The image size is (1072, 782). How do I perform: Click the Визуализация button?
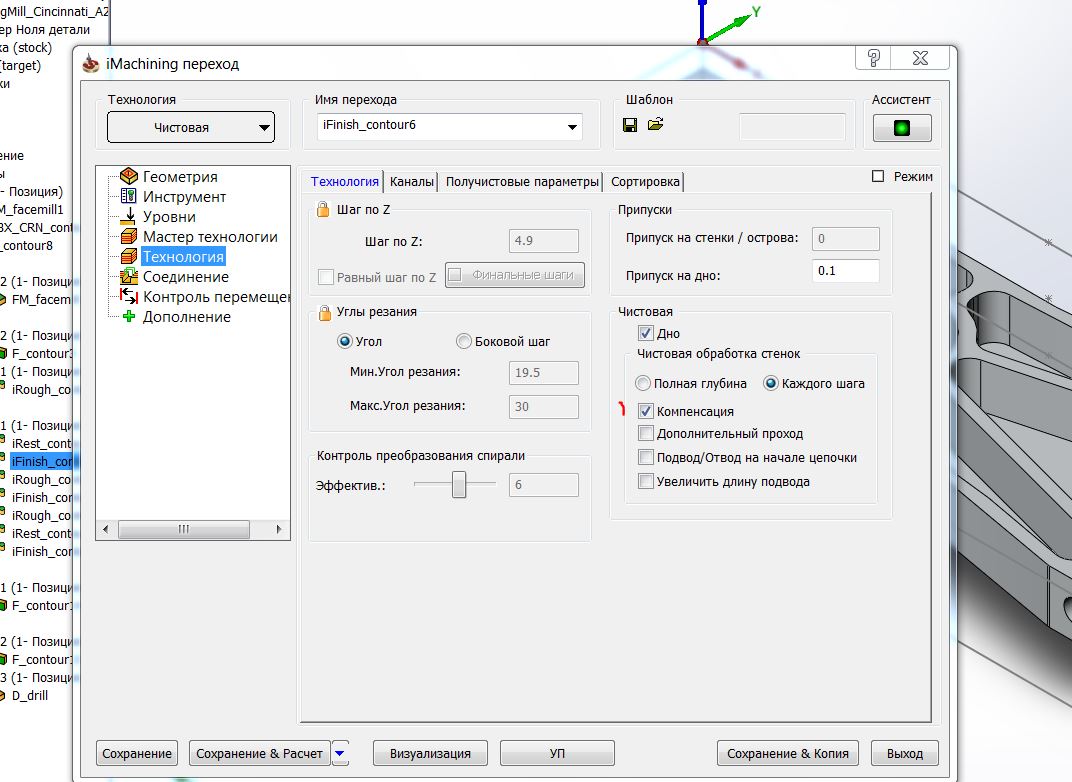point(430,753)
